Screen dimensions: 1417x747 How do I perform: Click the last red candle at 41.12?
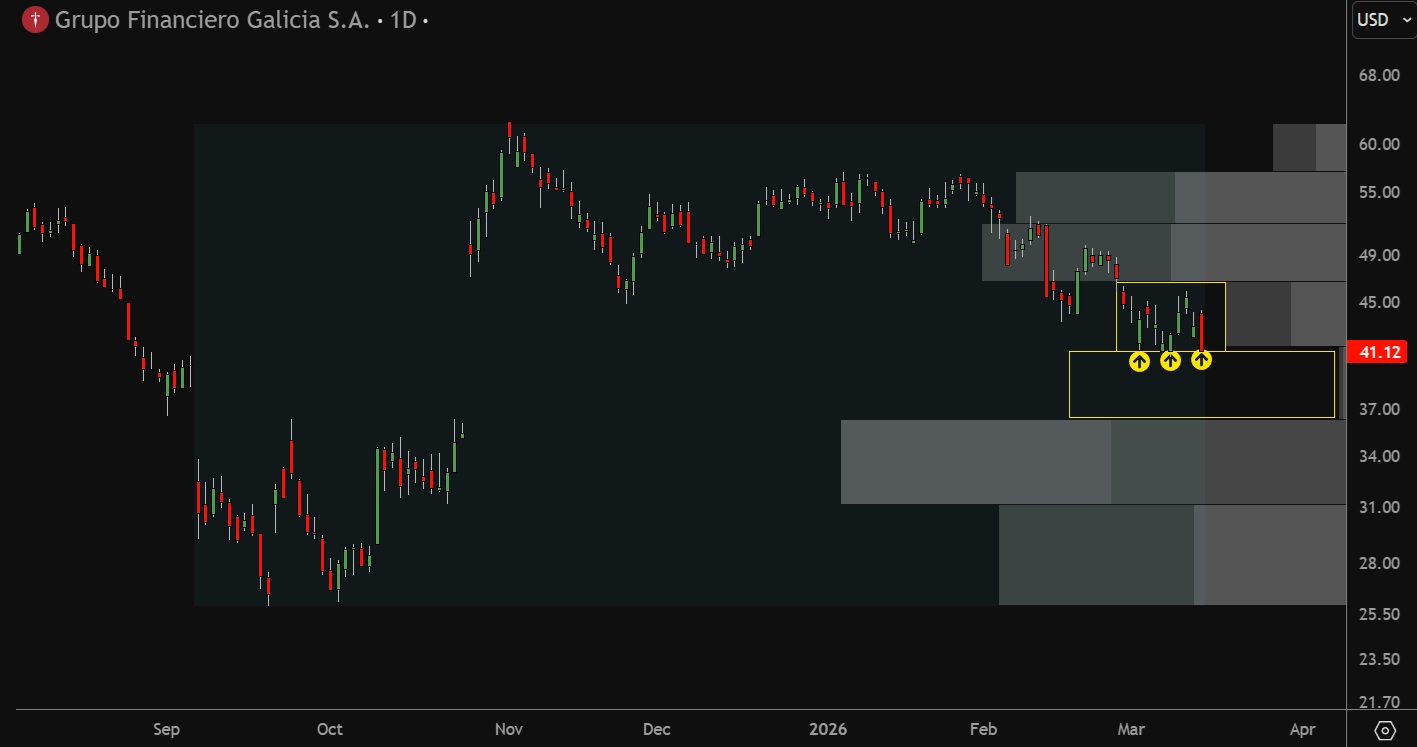pos(1201,333)
